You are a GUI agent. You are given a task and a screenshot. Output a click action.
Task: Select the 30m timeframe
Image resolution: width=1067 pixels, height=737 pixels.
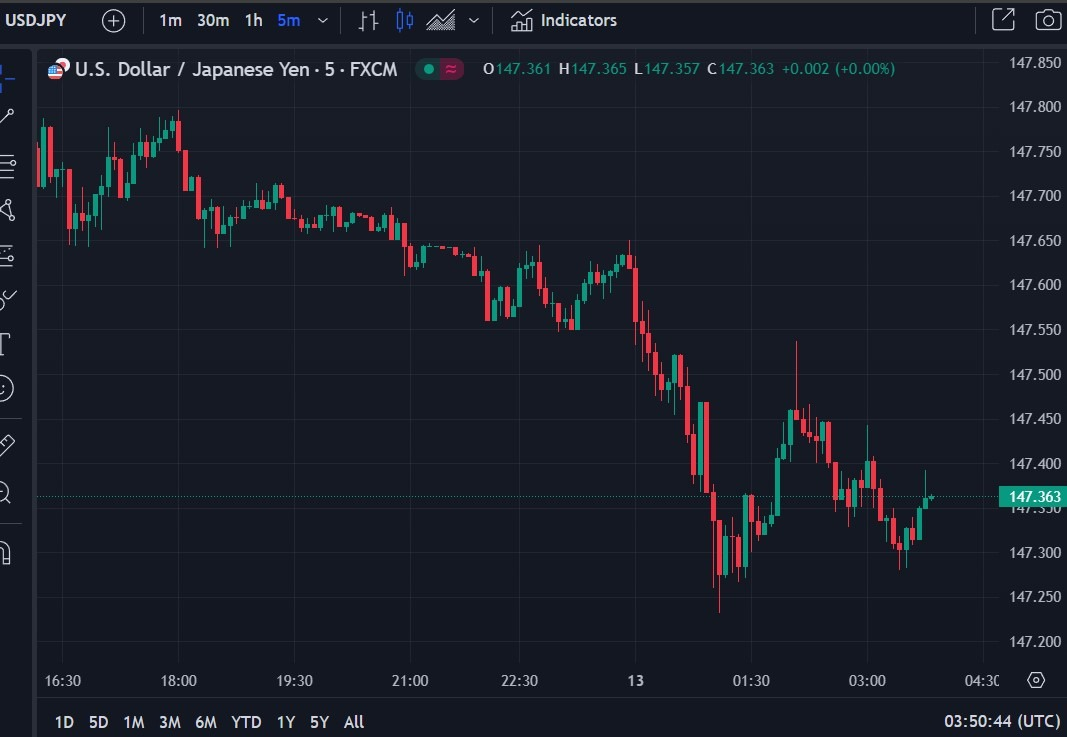(213, 21)
